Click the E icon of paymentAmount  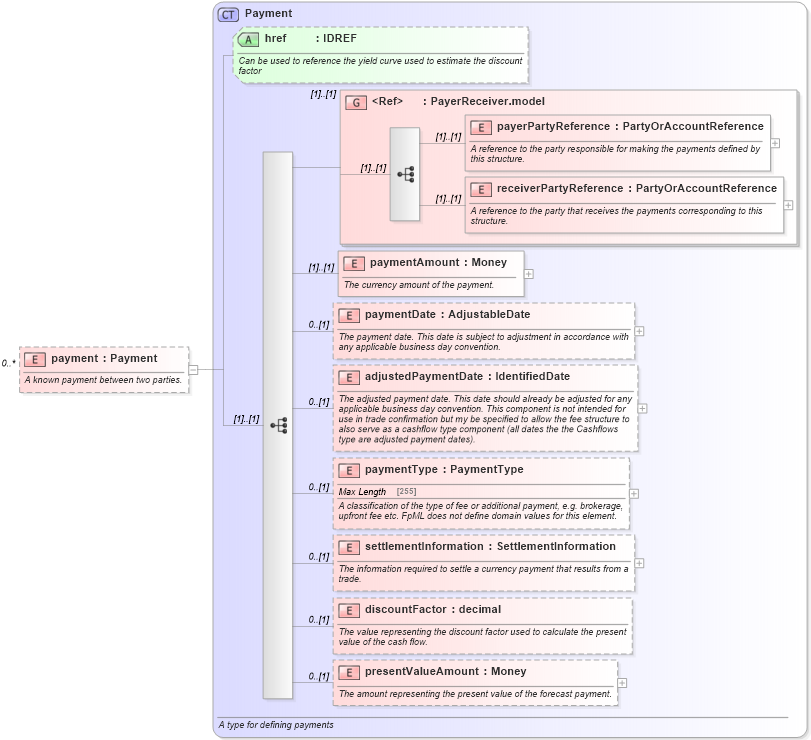[354, 264]
